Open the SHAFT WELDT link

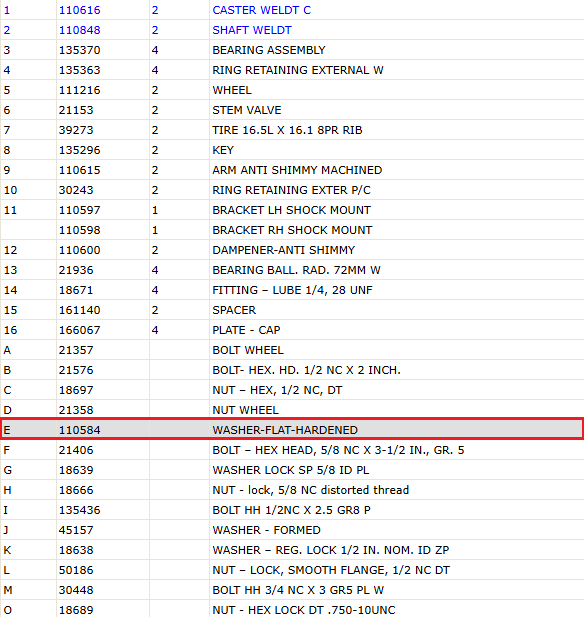pos(252,30)
